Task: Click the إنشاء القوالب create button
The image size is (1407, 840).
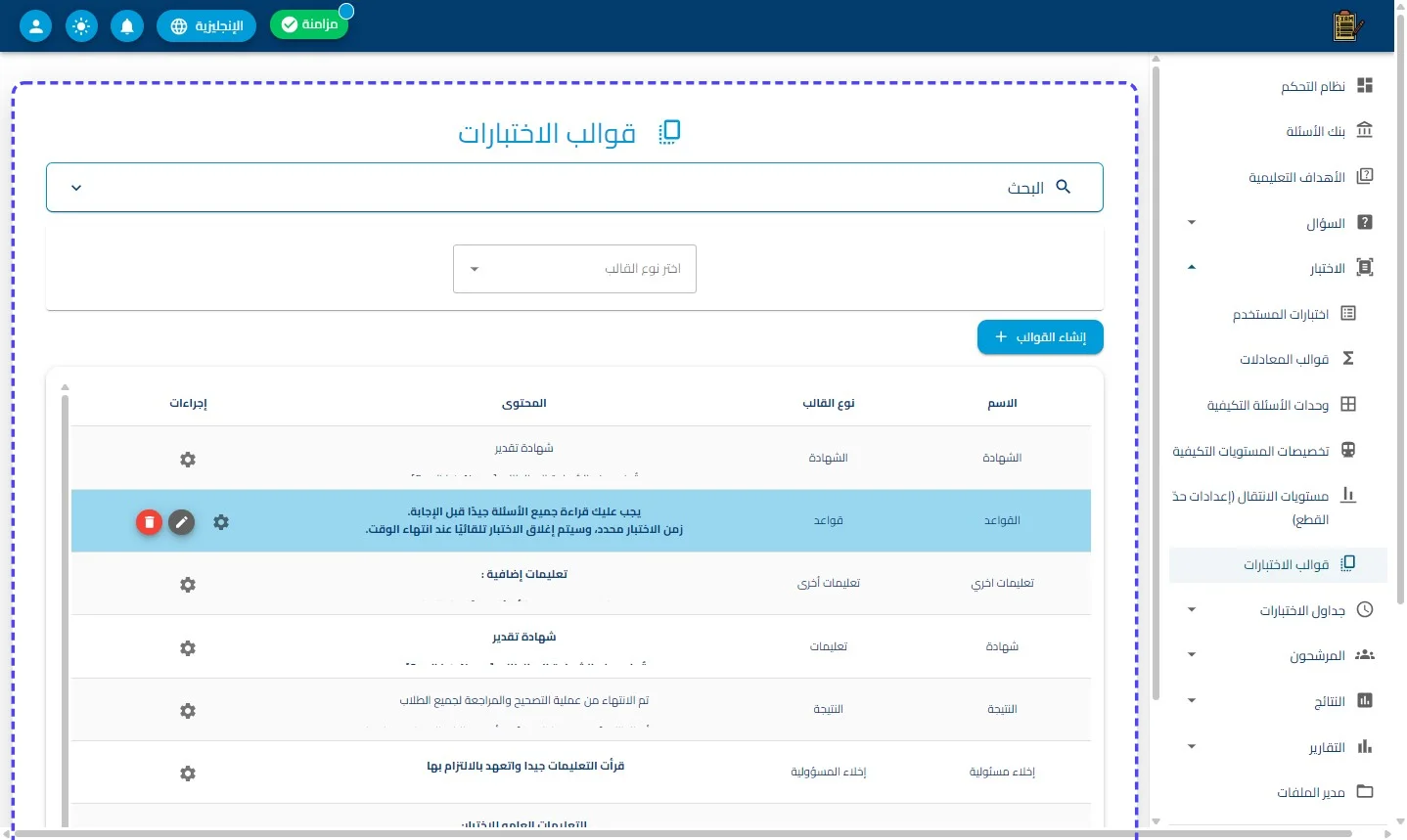Action: point(1040,337)
